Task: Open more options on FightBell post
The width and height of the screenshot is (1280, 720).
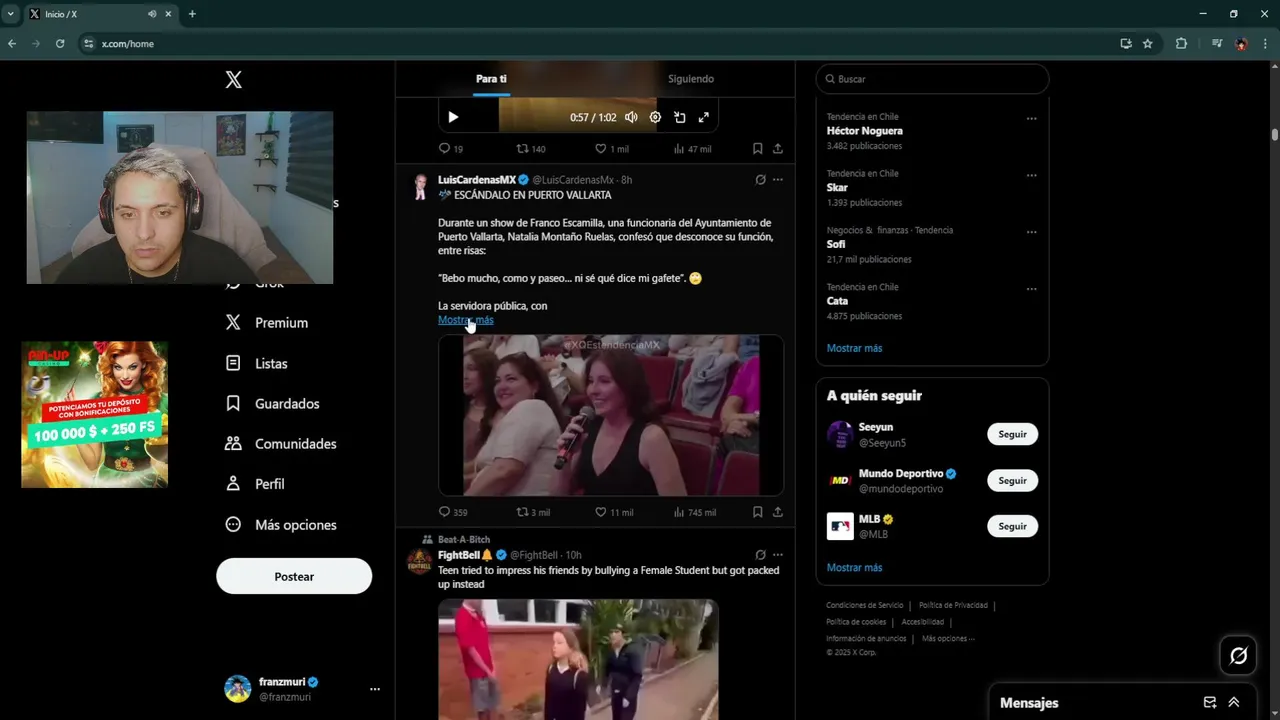Action: point(778,555)
